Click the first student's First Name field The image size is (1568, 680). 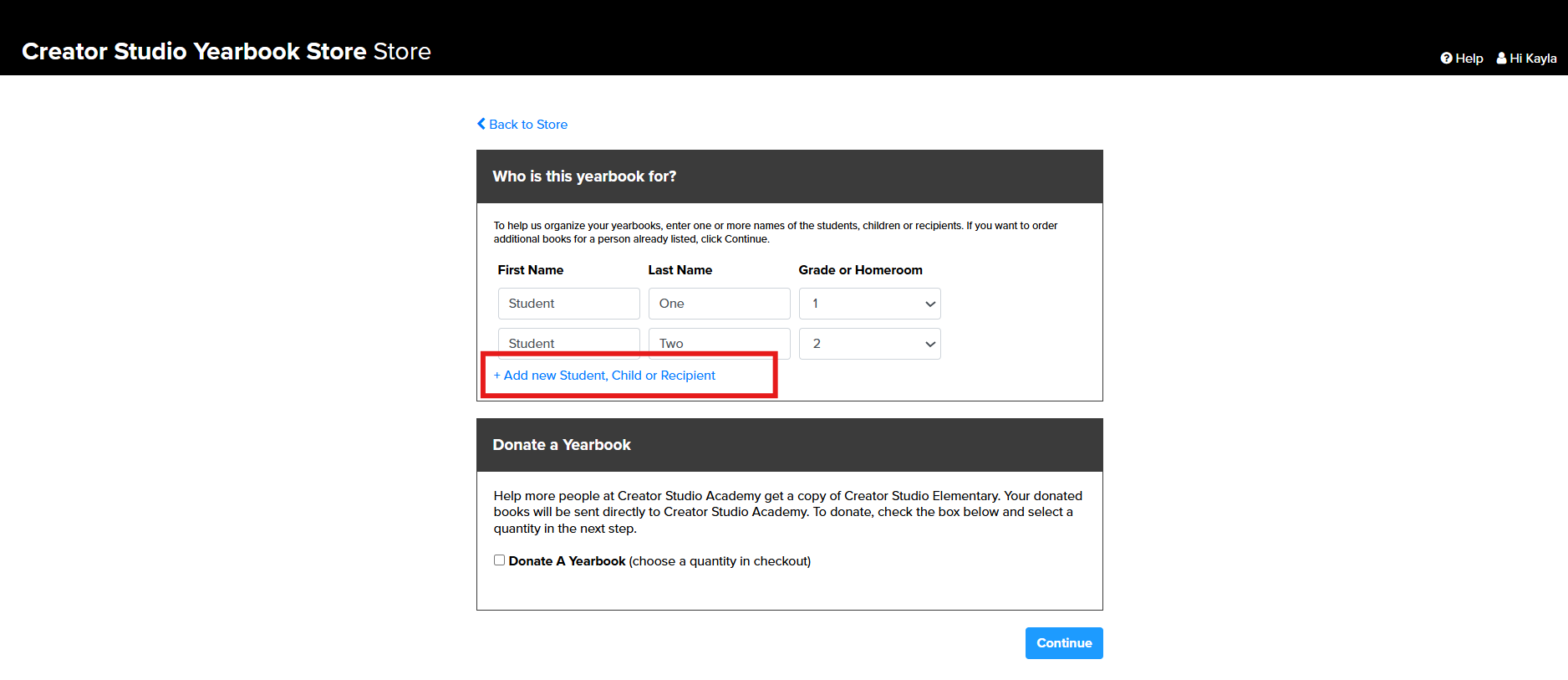568,304
